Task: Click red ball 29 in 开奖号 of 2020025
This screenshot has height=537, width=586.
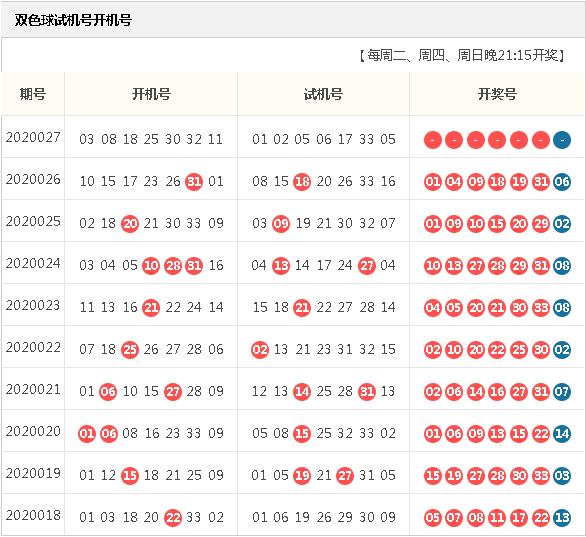Action: click(540, 224)
